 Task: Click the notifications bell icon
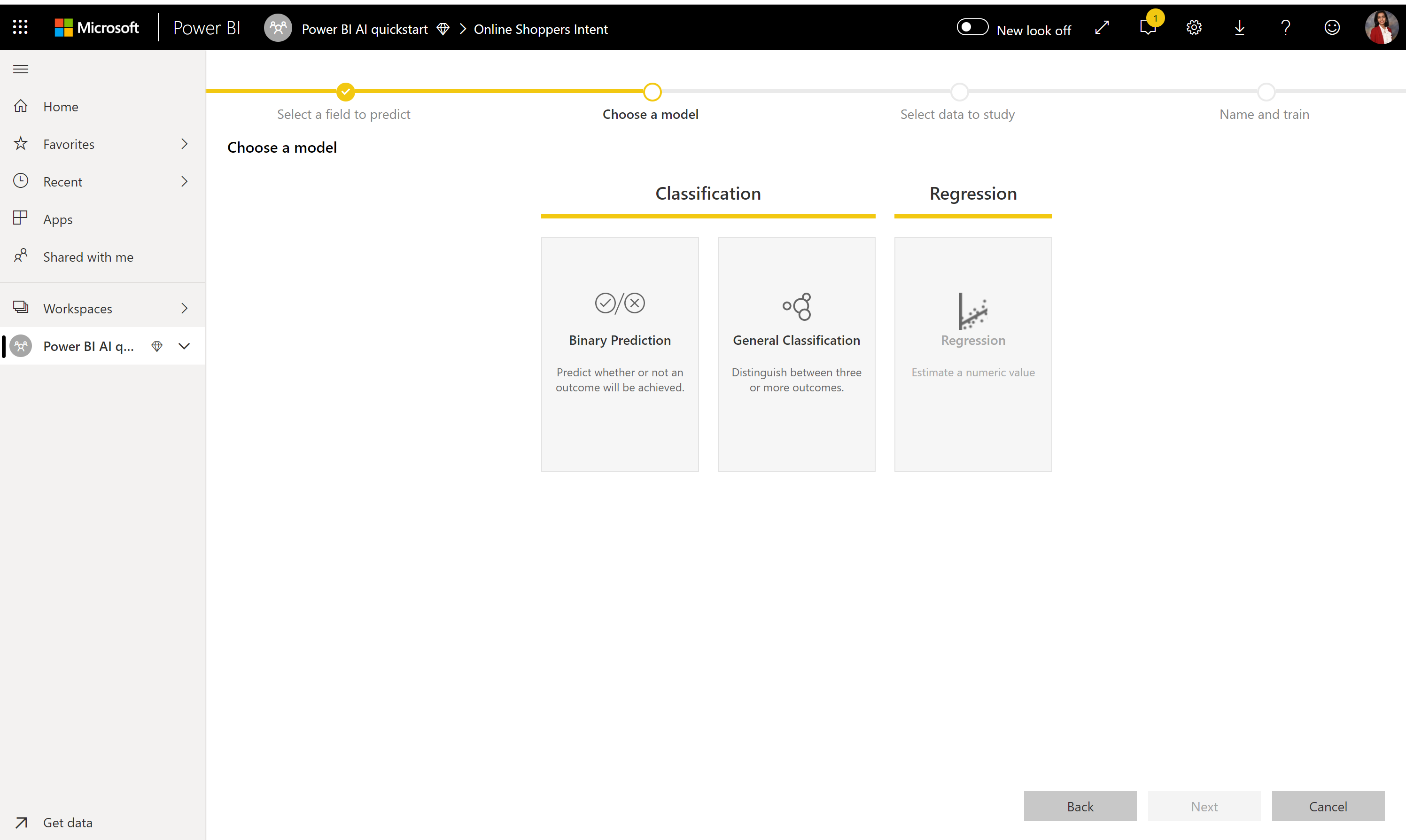tap(1148, 27)
